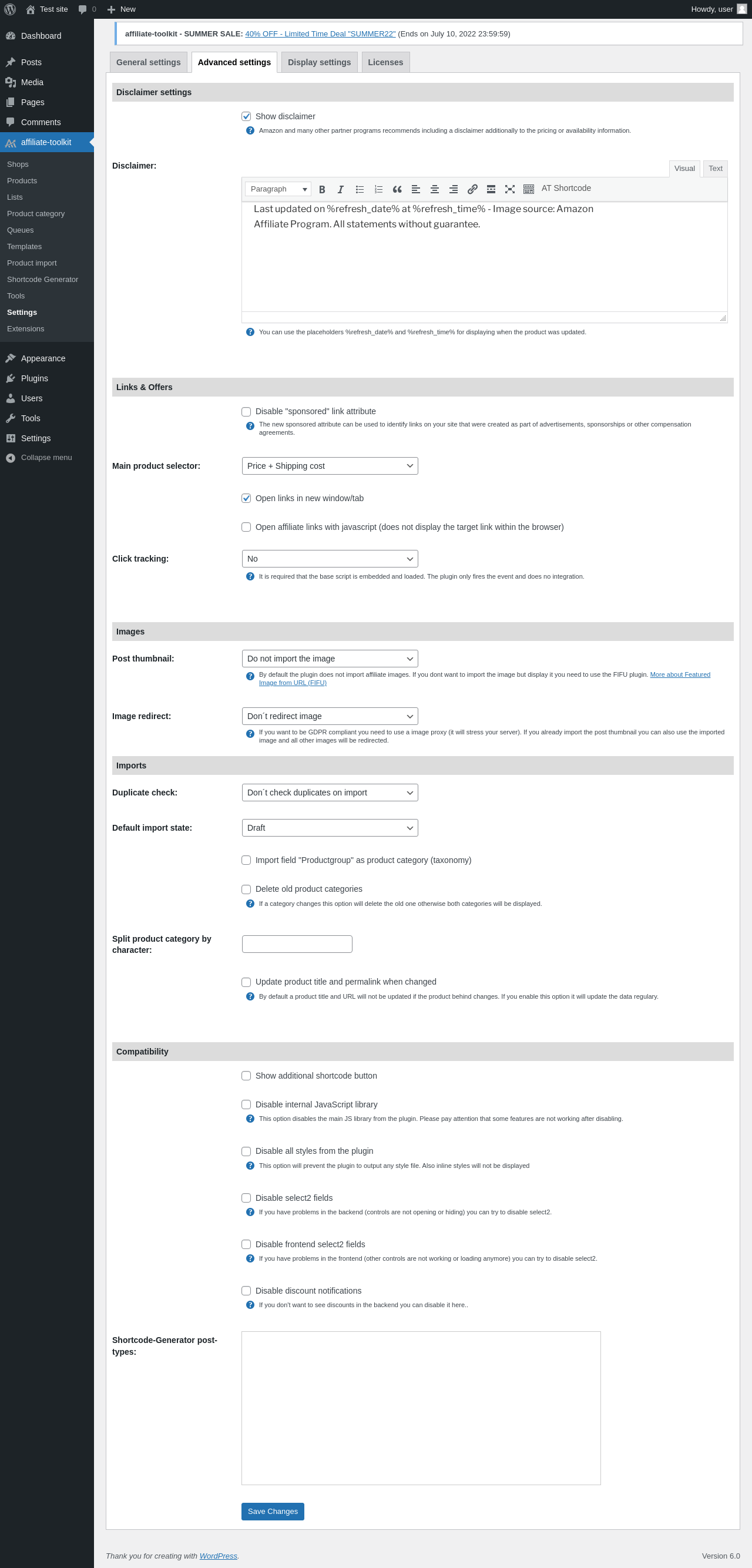Enable distraction-free fullscreen mode icon
The image size is (752, 1568).
pyautogui.click(x=511, y=189)
